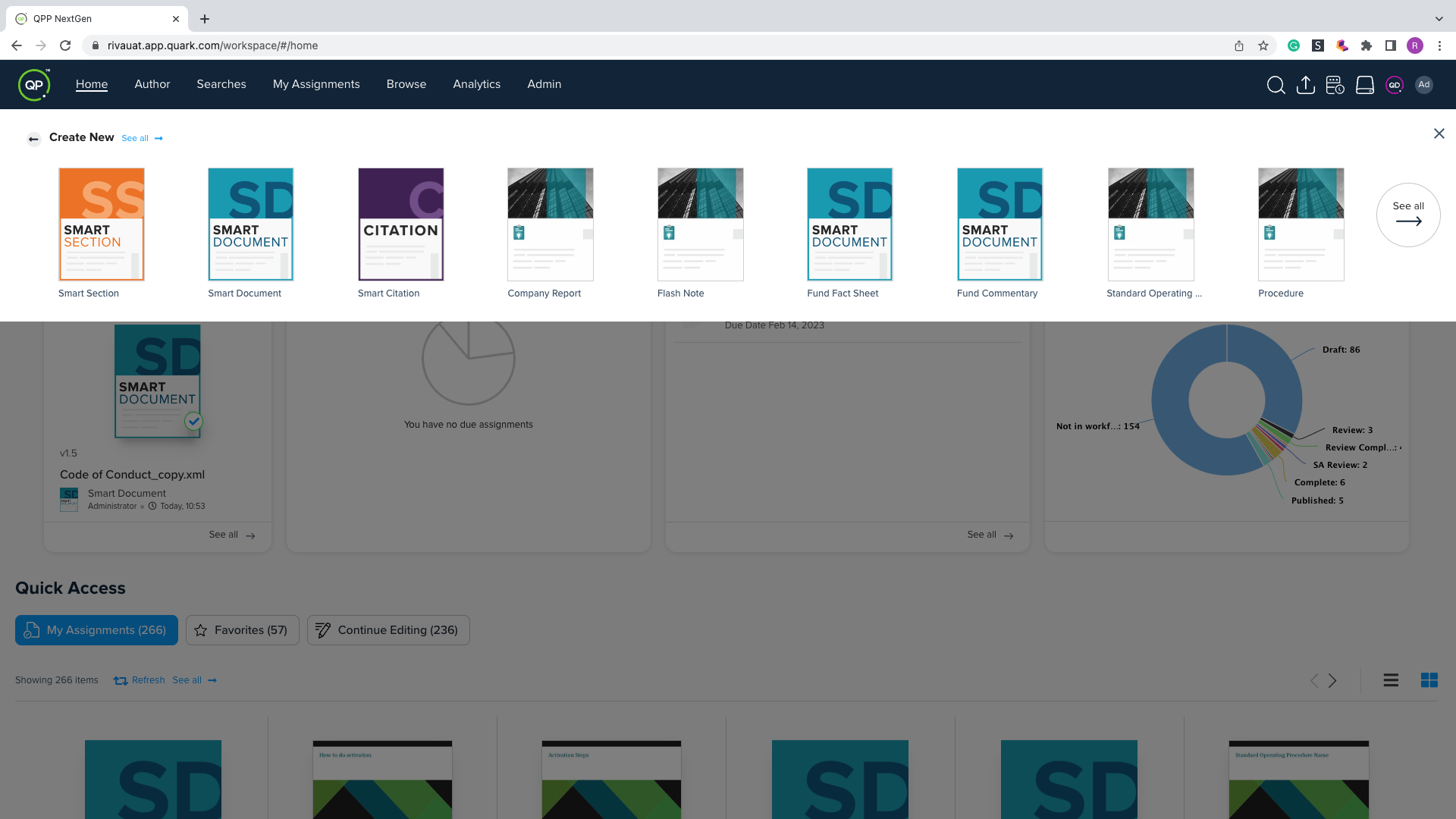Toggle Favorites (57) filter
Viewport: 1456px width, 819px height.
[242, 629]
